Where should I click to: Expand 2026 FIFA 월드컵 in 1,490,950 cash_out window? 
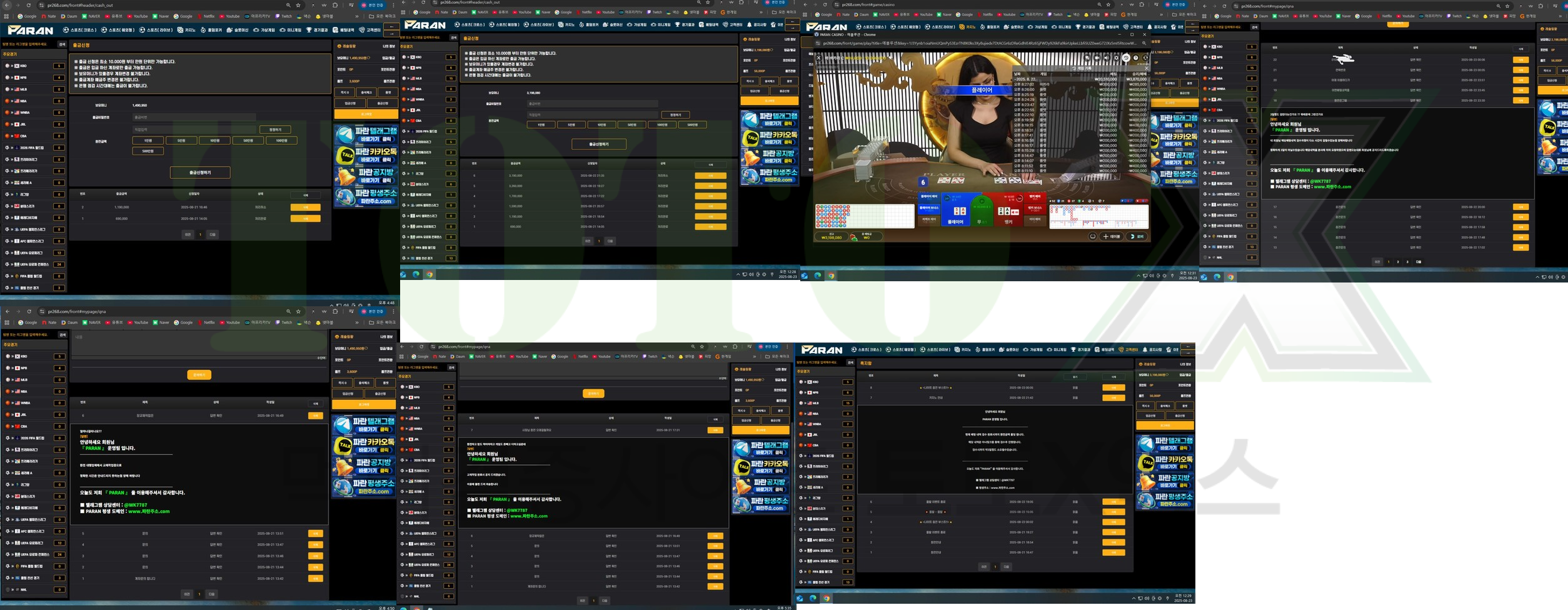[34, 147]
